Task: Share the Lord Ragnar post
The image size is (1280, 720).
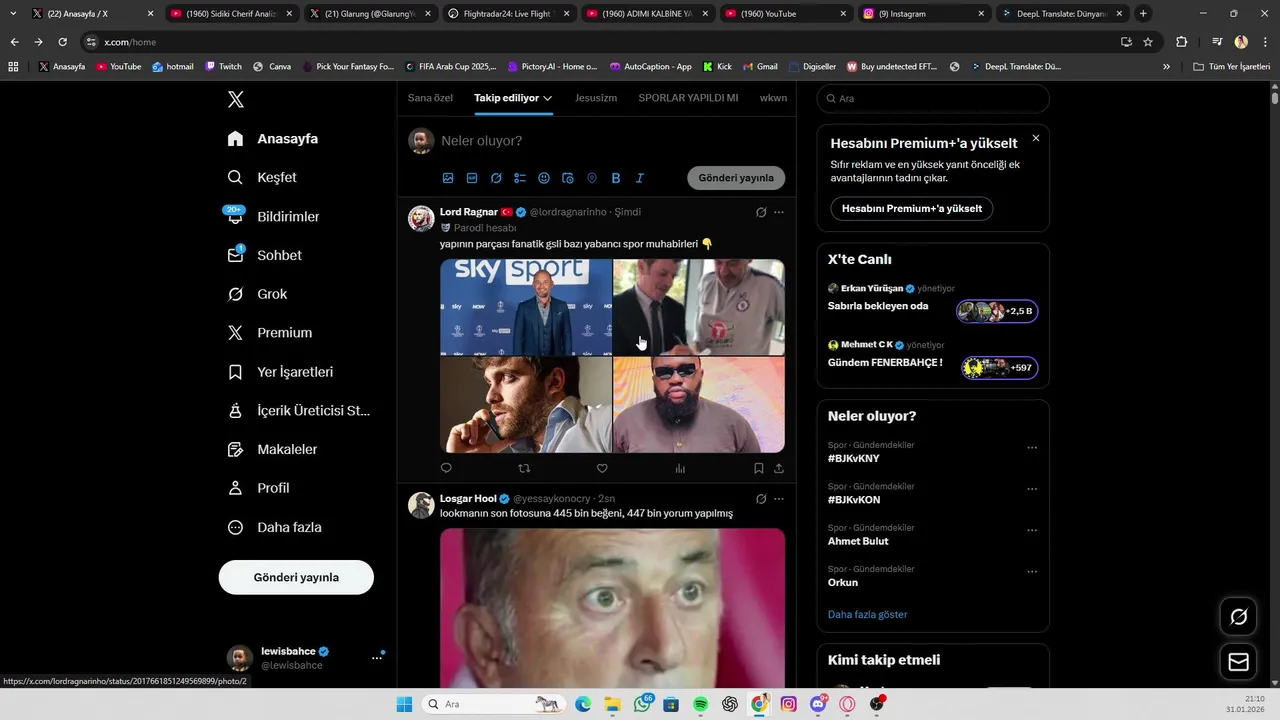Action: [x=779, y=468]
